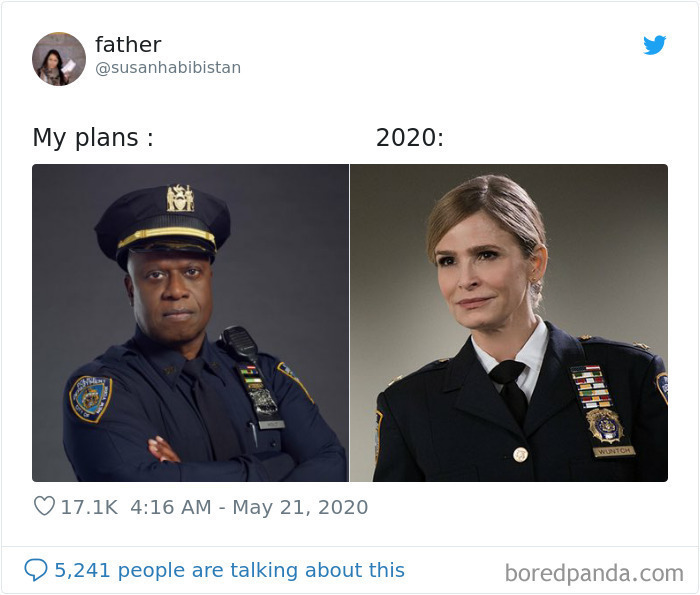The height and width of the screenshot is (595, 700).
Task: Click the display name 'father'
Action: (128, 44)
